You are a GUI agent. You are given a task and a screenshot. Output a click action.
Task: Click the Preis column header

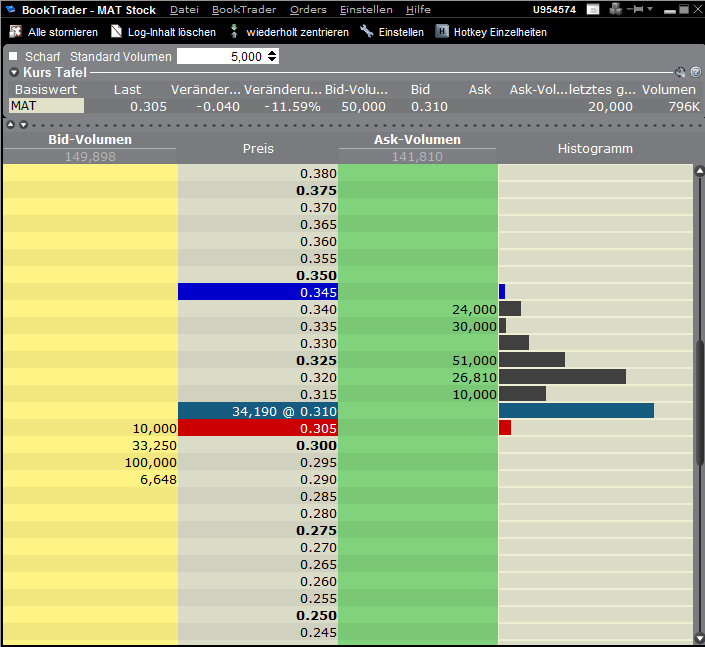258,148
